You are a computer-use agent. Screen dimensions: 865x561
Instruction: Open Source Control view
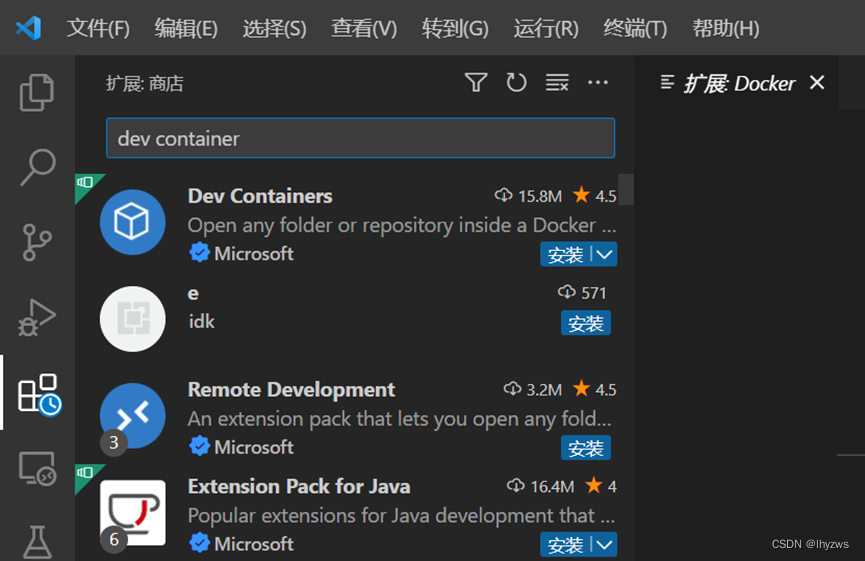pos(37,243)
